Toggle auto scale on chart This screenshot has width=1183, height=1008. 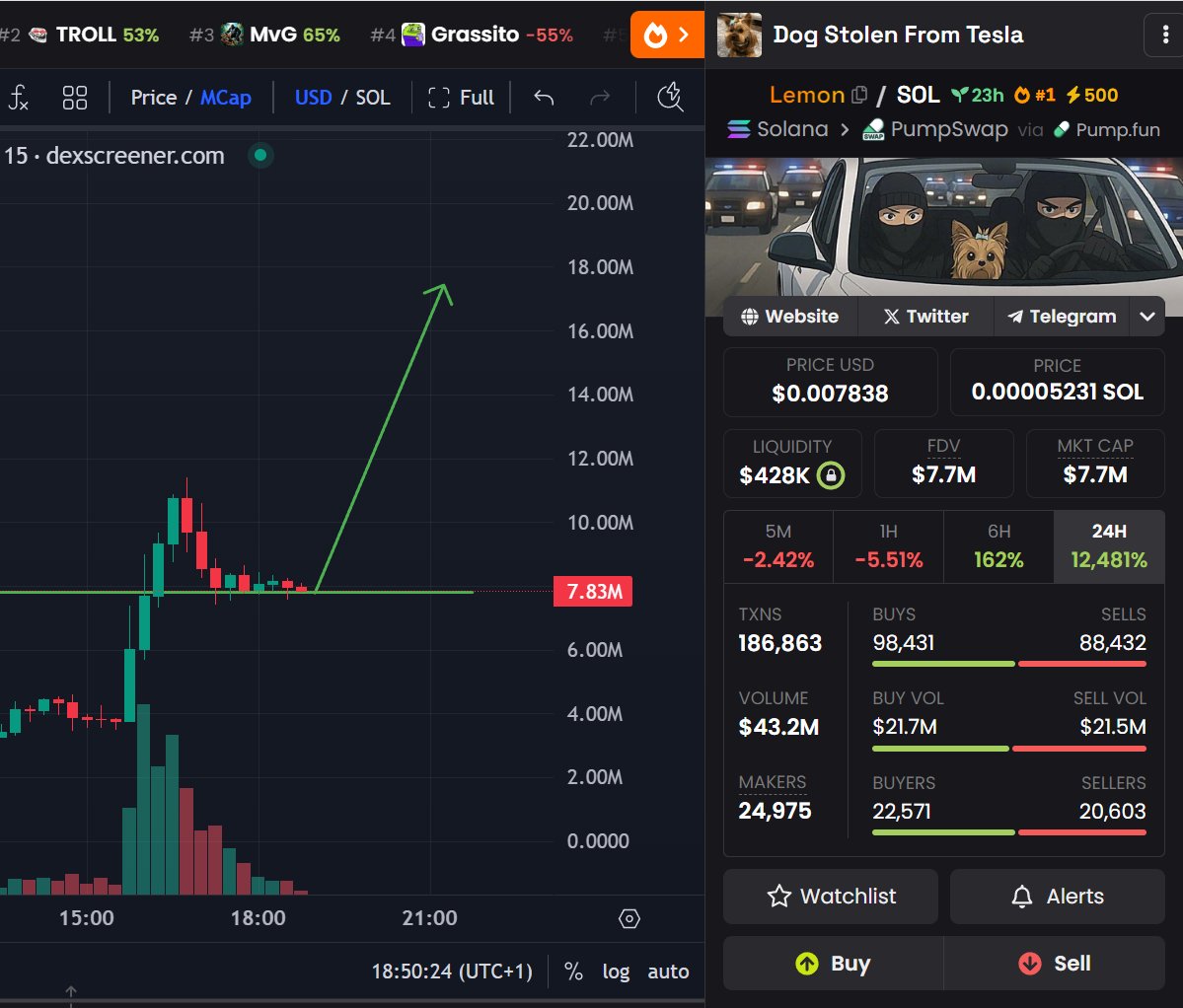click(668, 972)
